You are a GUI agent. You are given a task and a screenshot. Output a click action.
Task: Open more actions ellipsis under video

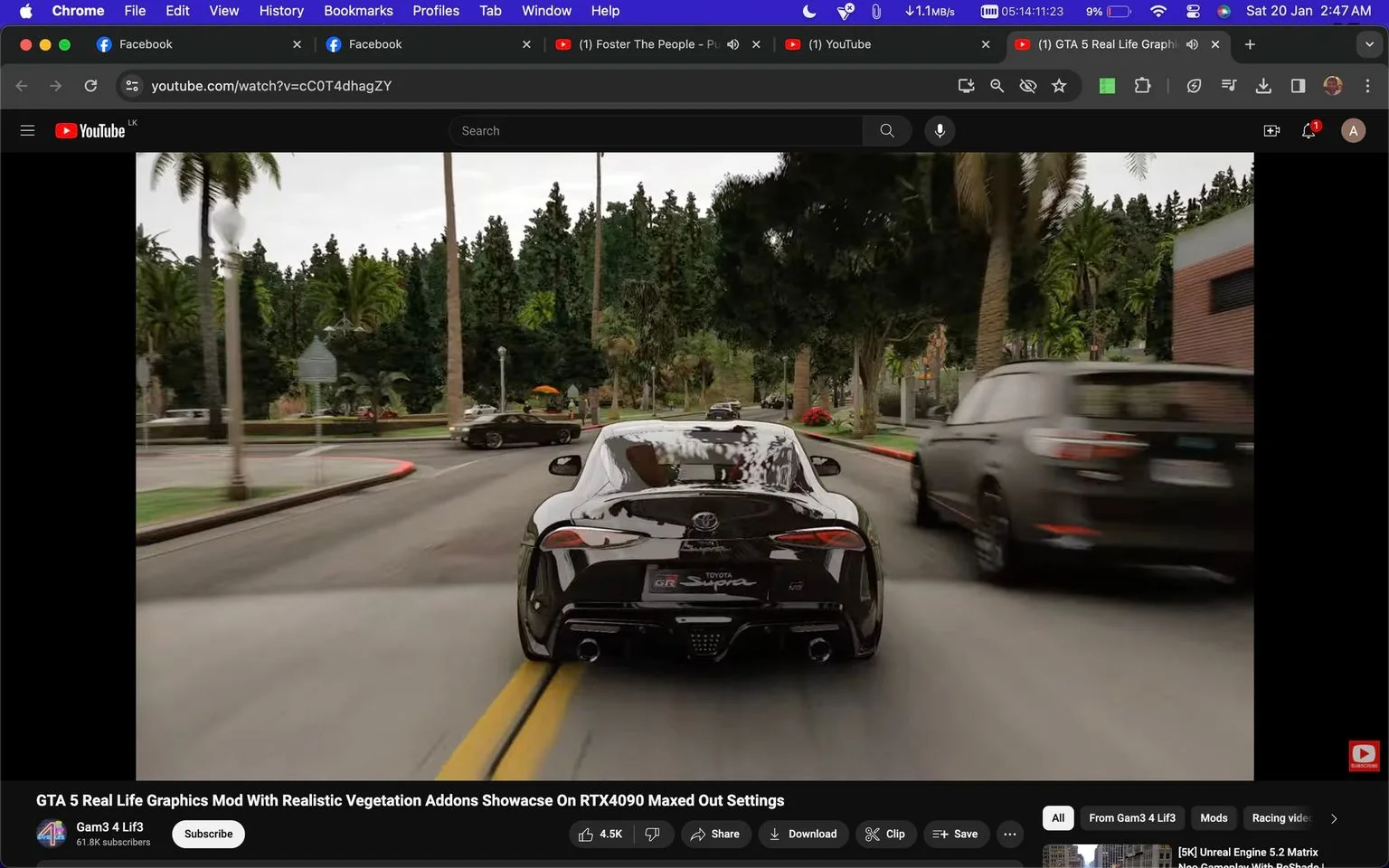(1010, 835)
